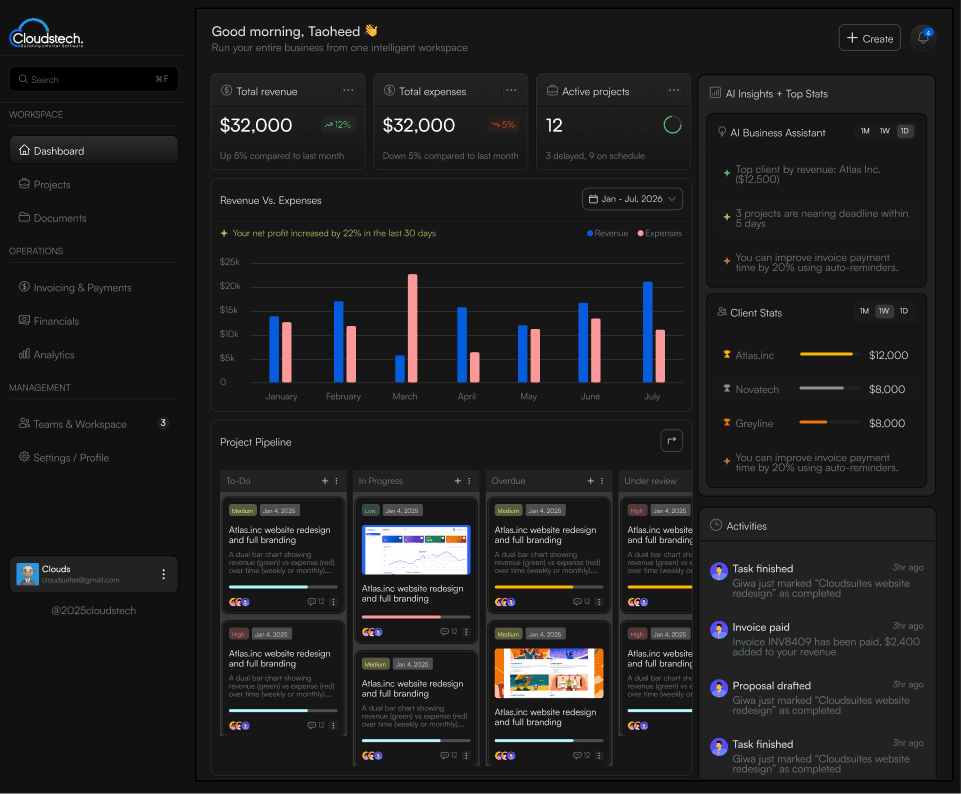Click "Top client by revenue: Atlas Inc." insight
Screen dimensions: 961x794
[x=816, y=174]
